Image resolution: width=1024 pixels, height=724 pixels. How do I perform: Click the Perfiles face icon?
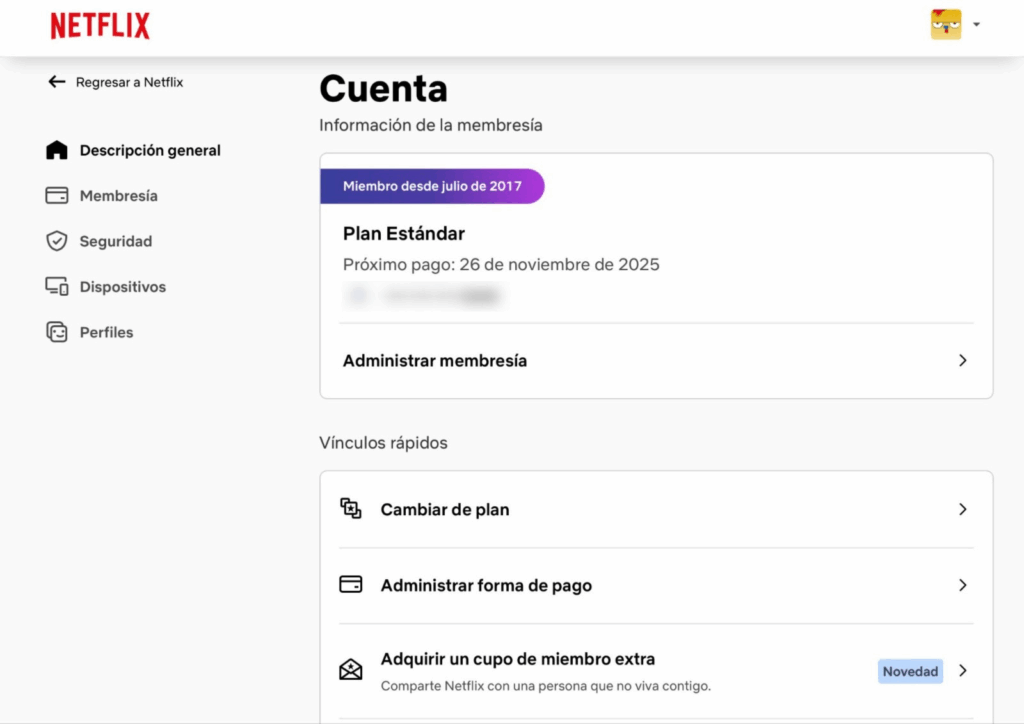(57, 332)
